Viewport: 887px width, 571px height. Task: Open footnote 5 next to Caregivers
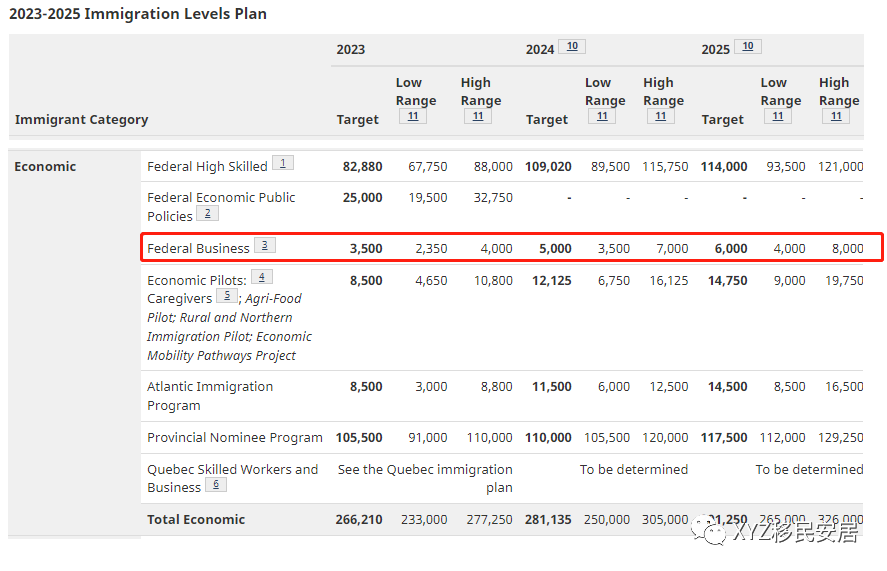227,295
